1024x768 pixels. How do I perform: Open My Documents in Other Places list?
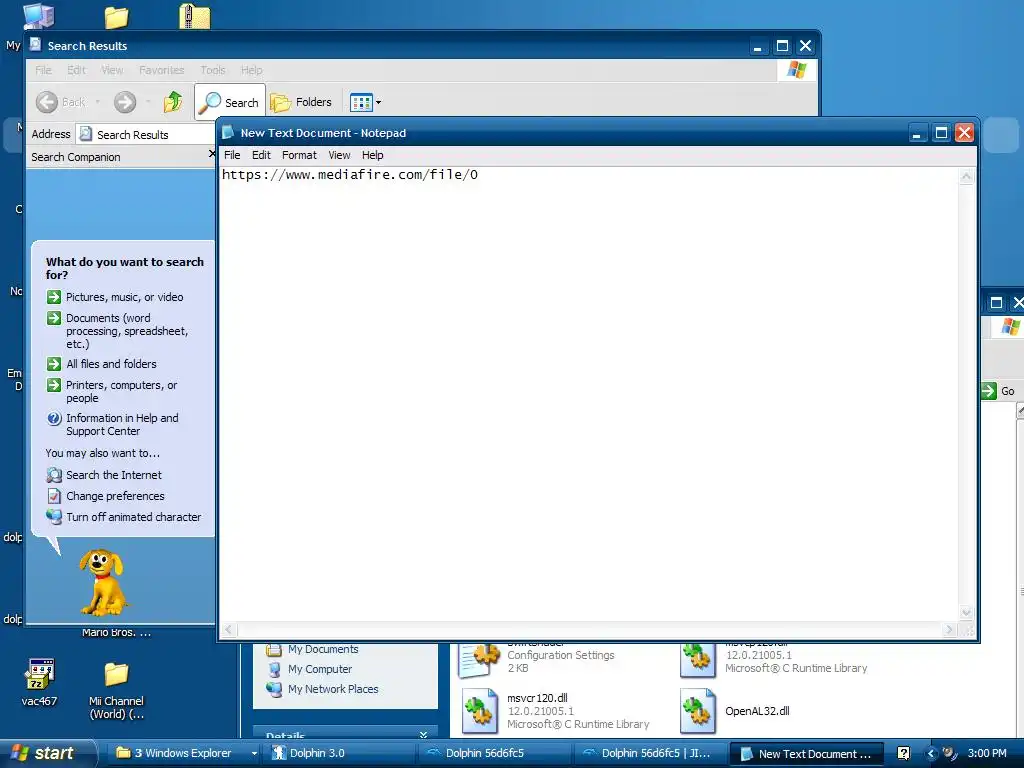point(323,649)
